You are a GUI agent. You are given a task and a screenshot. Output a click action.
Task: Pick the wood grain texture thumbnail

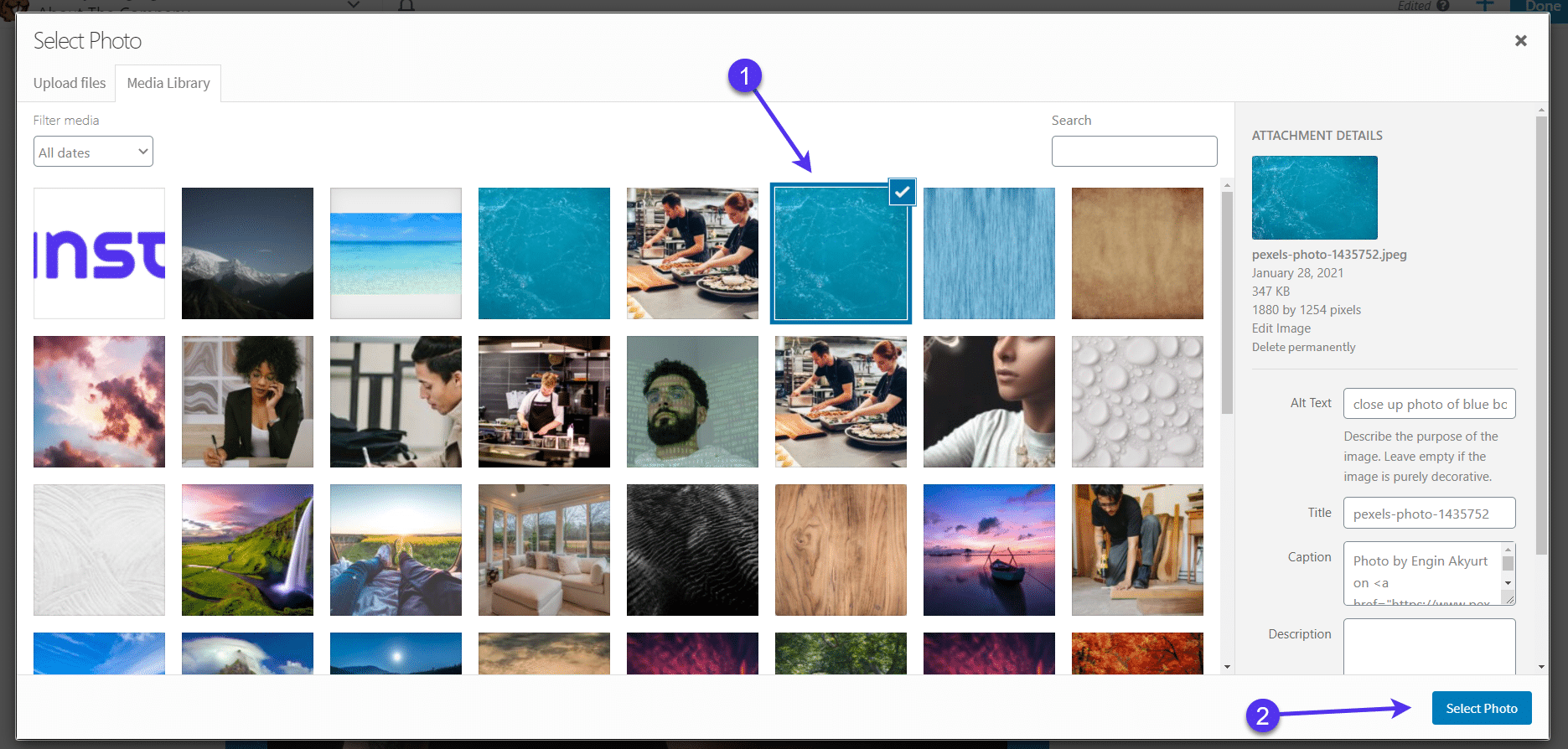[x=841, y=550]
